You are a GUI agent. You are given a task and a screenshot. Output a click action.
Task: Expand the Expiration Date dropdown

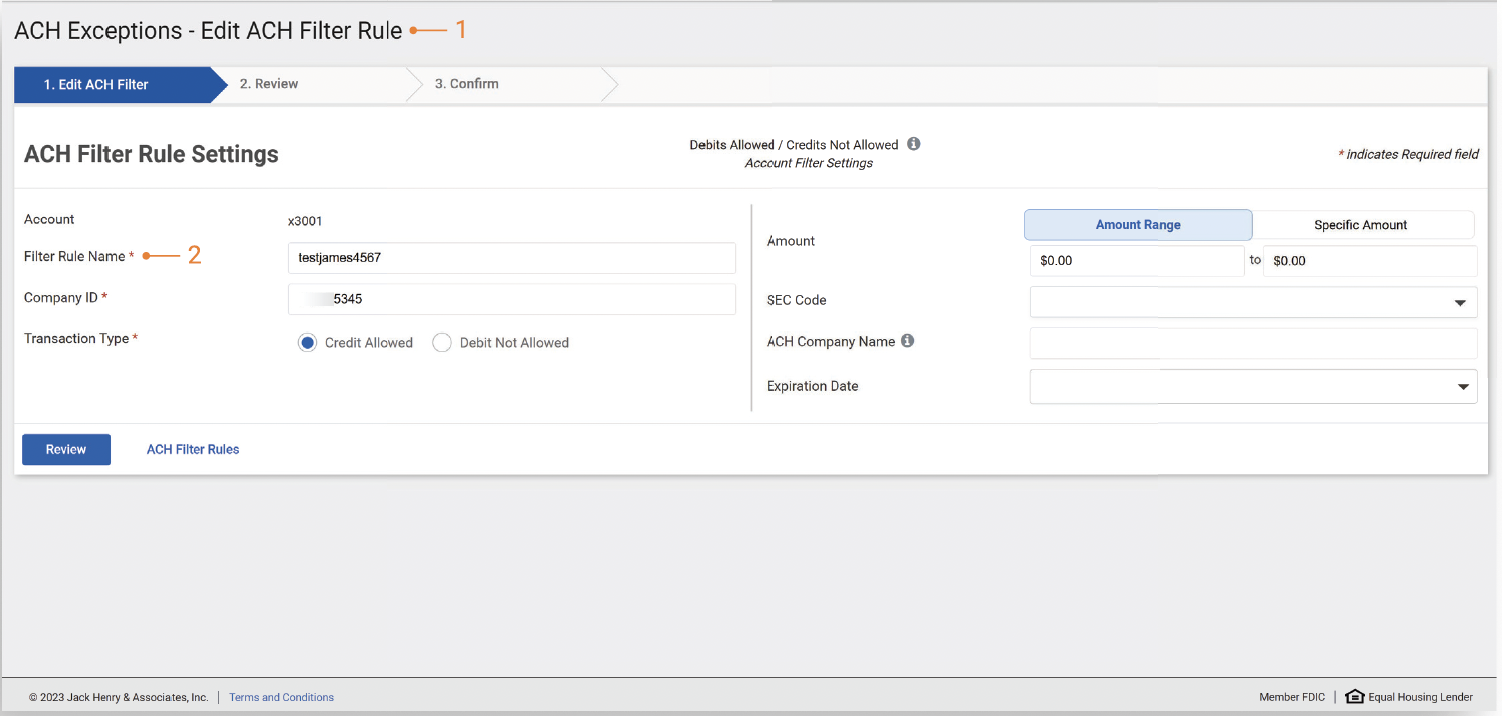1252,387
